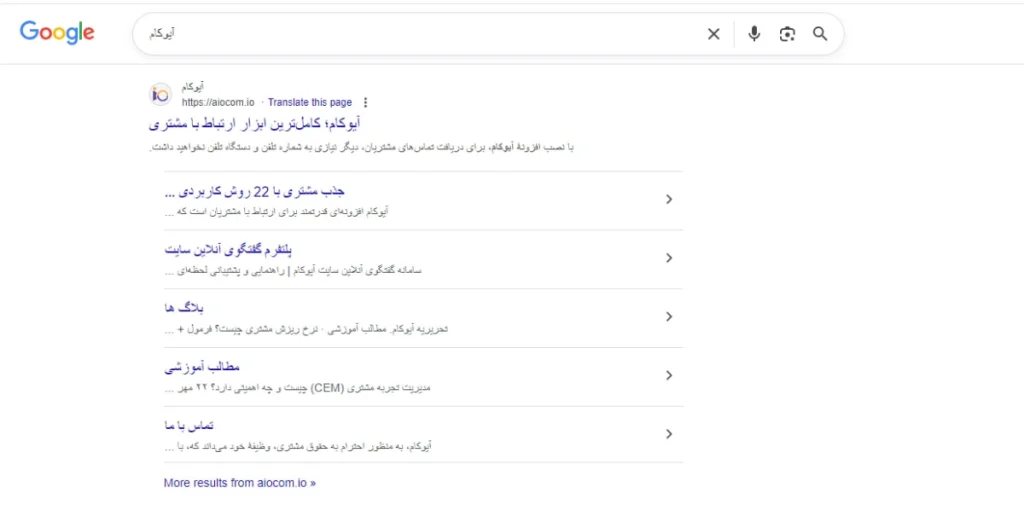1024x505 pixels.
Task: Clear the search box with X icon
Action: [x=713, y=34]
